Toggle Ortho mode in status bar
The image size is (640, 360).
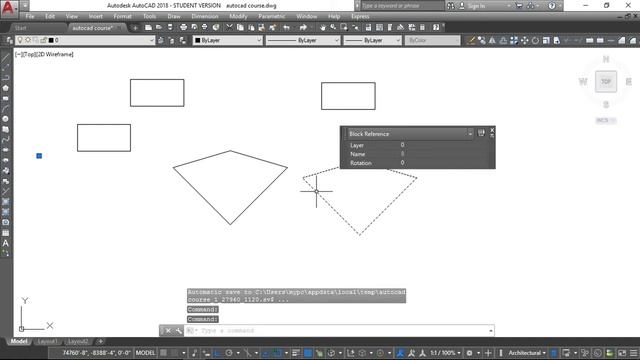pos(218,353)
